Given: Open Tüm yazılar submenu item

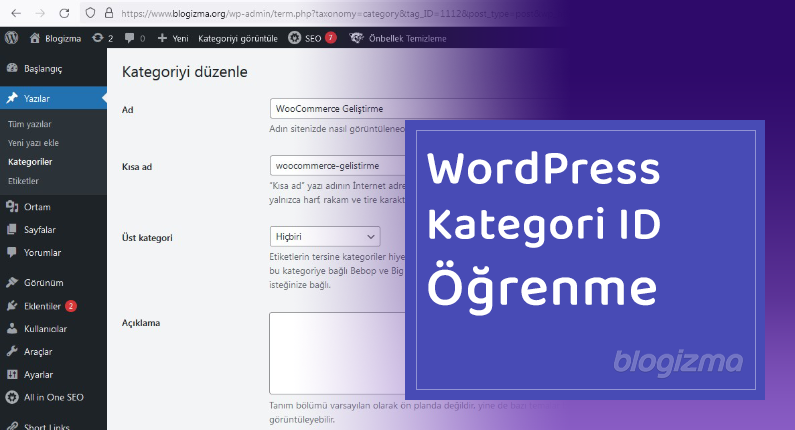Looking at the screenshot, I should coord(29,124).
